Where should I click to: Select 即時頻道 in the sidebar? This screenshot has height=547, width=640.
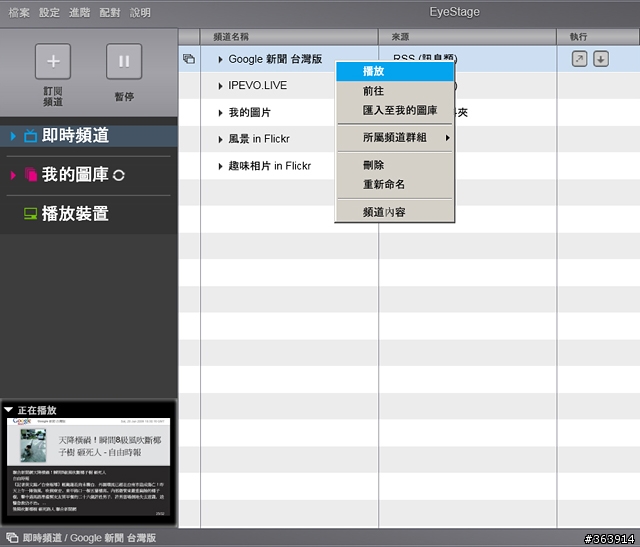(x=89, y=136)
